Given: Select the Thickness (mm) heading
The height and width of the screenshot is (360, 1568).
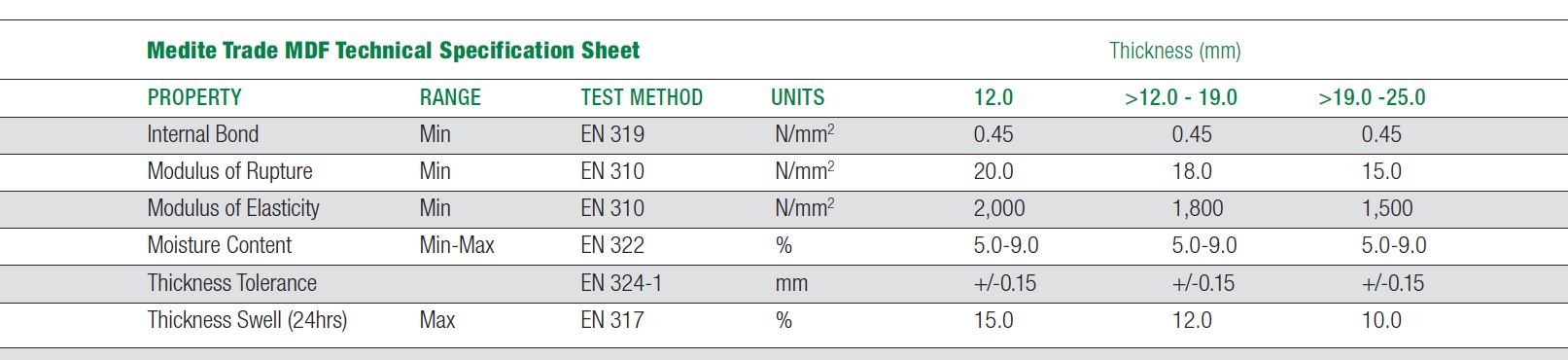Looking at the screenshot, I should pos(1175,51).
